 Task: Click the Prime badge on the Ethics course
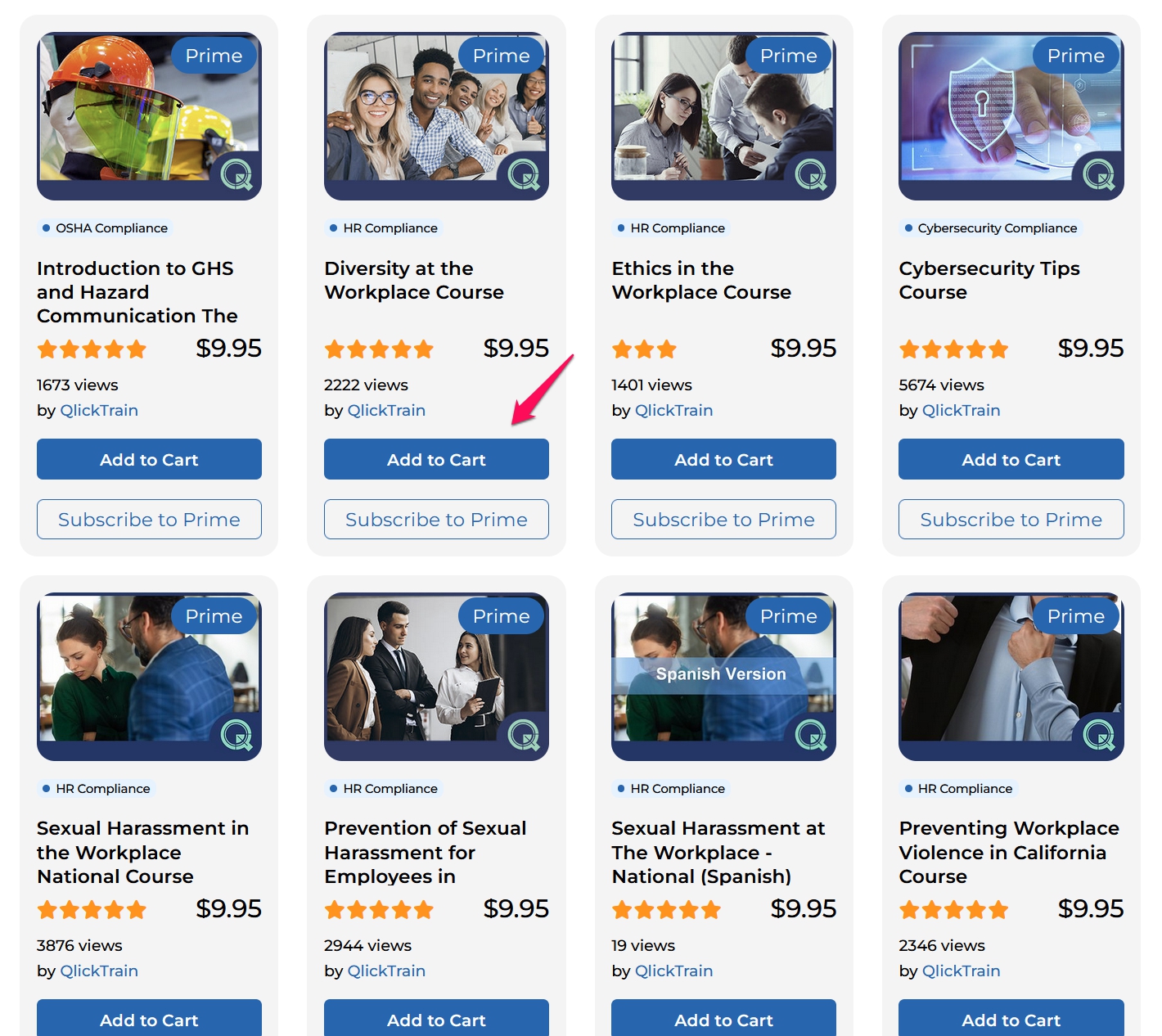(789, 56)
